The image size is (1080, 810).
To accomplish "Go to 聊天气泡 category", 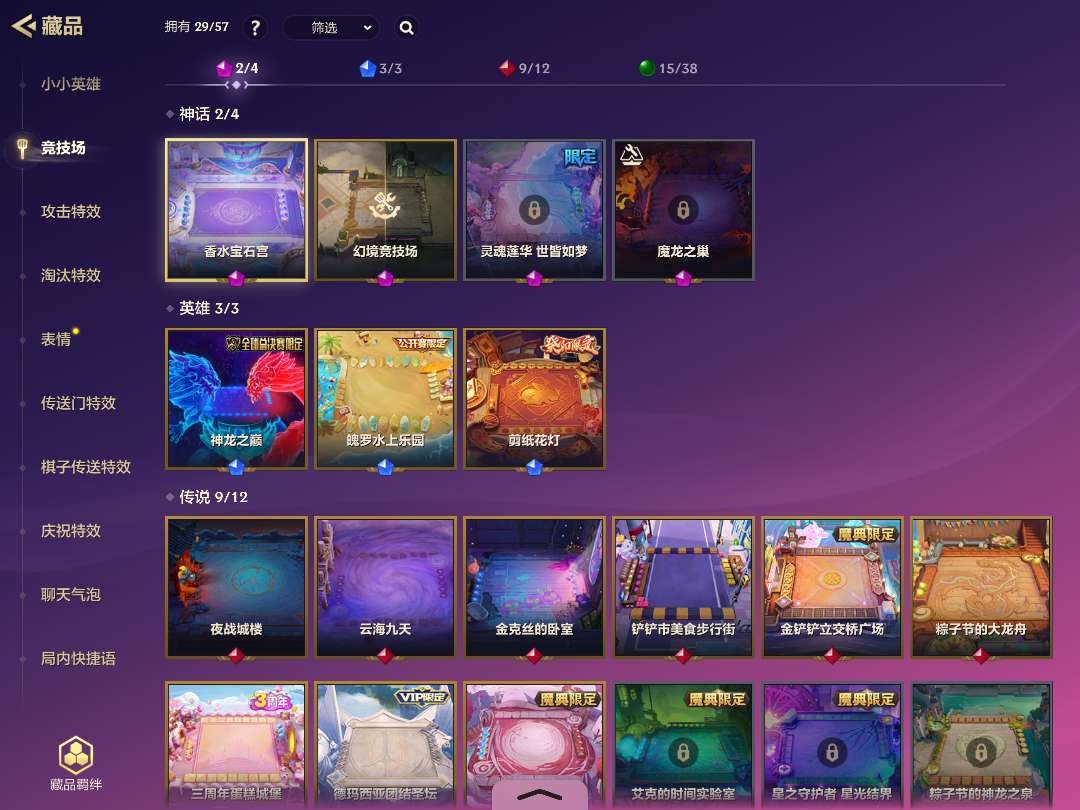I will click(71, 594).
